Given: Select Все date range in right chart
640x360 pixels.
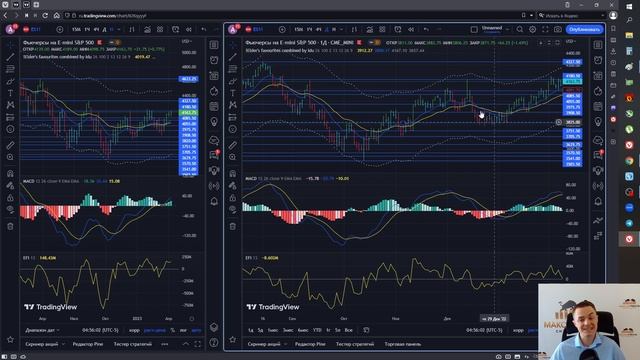Looking at the screenshot, I should pyautogui.click(x=349, y=330).
